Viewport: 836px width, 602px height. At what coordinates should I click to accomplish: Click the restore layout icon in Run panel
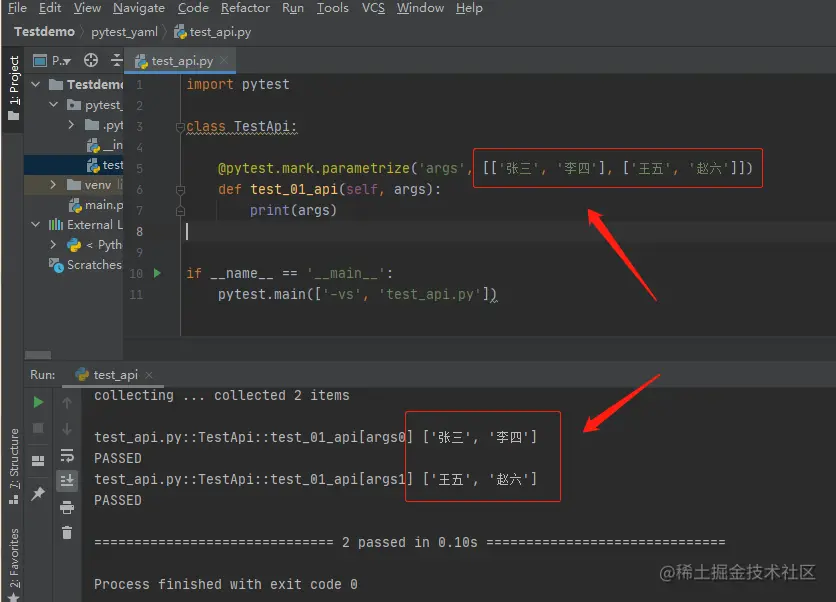pos(38,461)
